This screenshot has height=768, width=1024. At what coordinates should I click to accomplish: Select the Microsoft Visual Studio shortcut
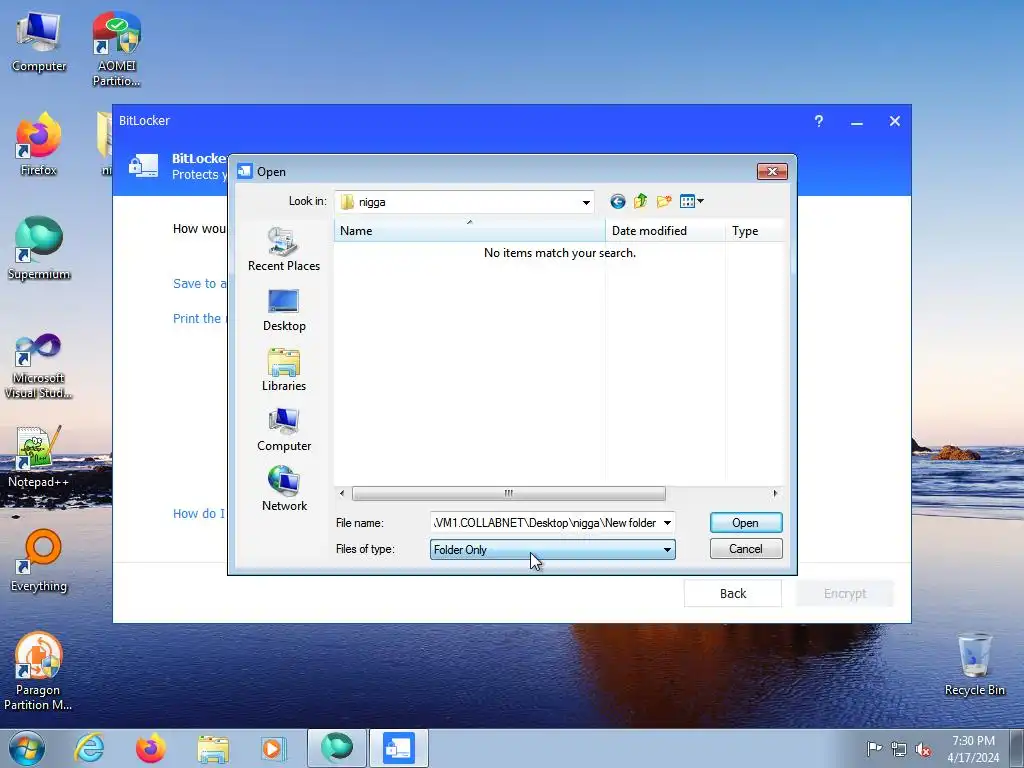click(x=39, y=366)
